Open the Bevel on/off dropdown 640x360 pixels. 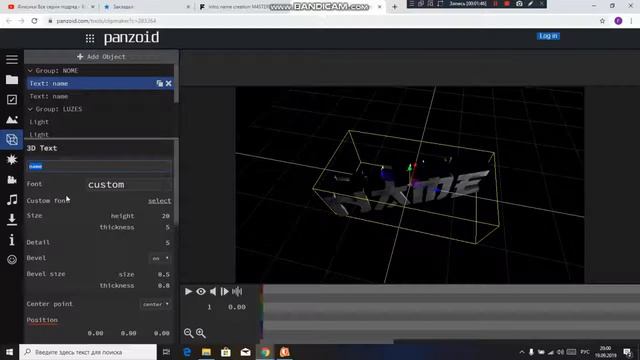tap(160, 258)
